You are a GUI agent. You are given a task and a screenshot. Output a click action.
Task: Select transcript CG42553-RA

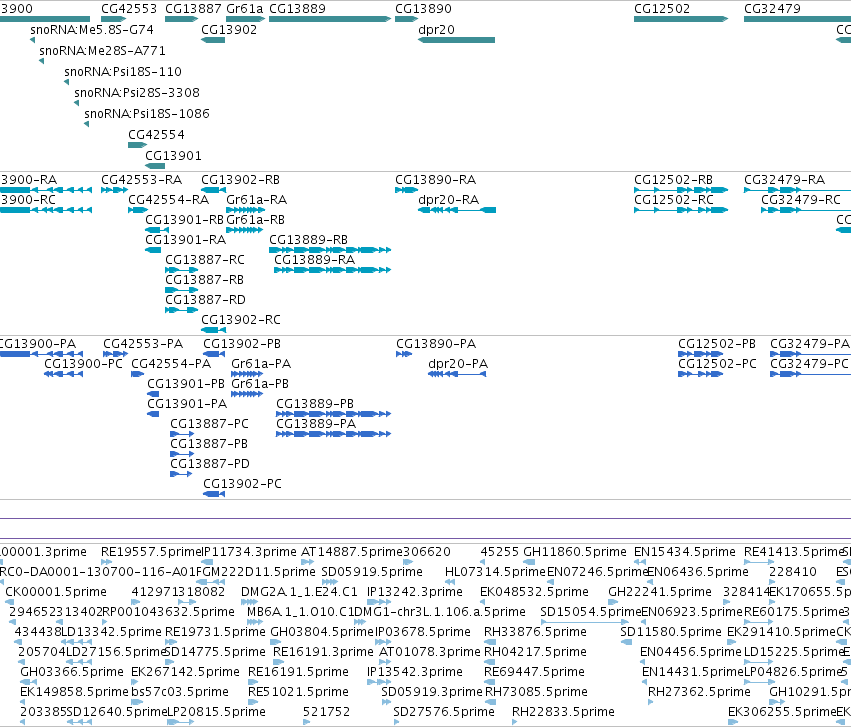tap(114, 190)
